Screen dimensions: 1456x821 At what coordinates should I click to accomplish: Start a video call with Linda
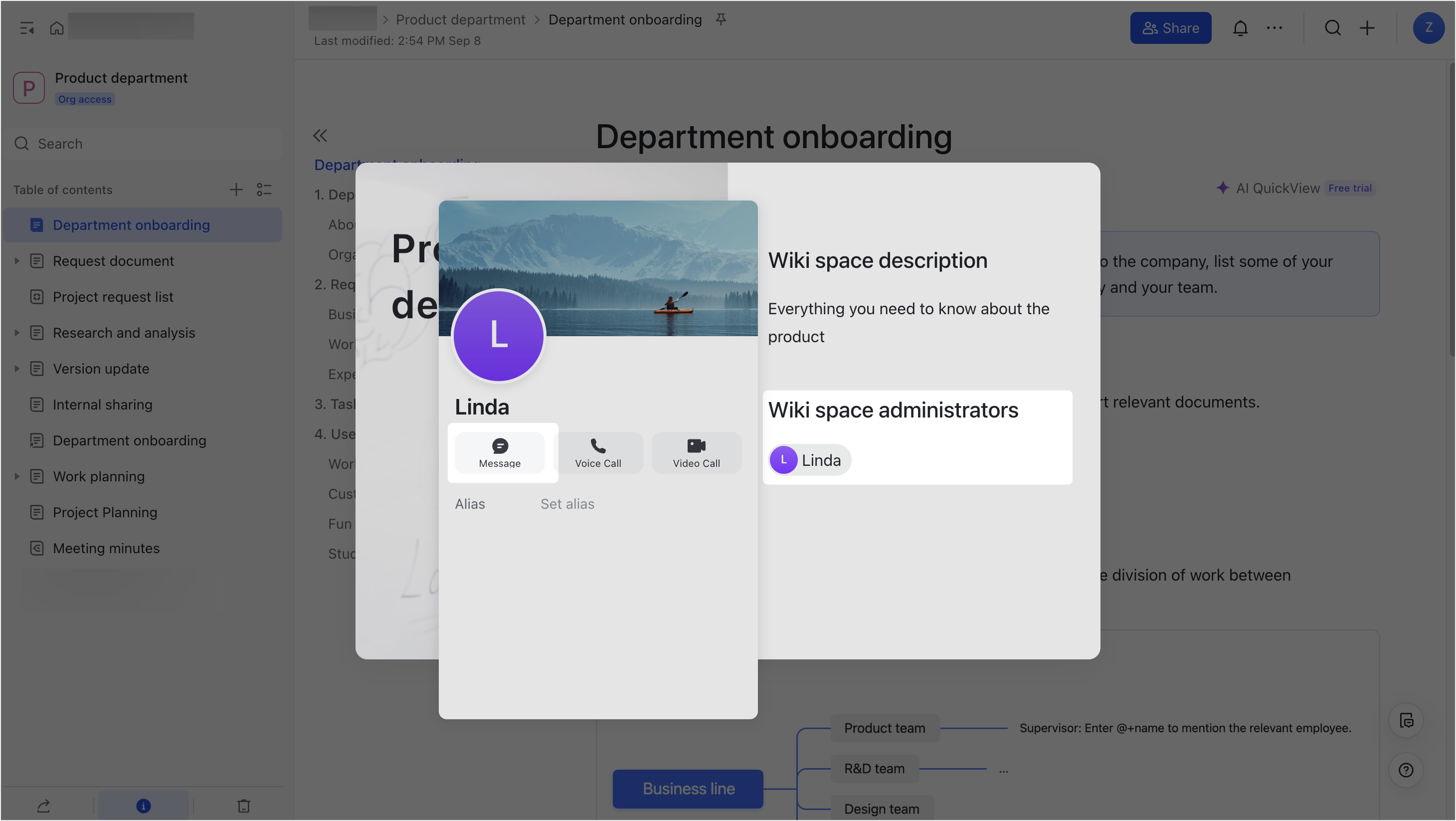[x=697, y=453]
